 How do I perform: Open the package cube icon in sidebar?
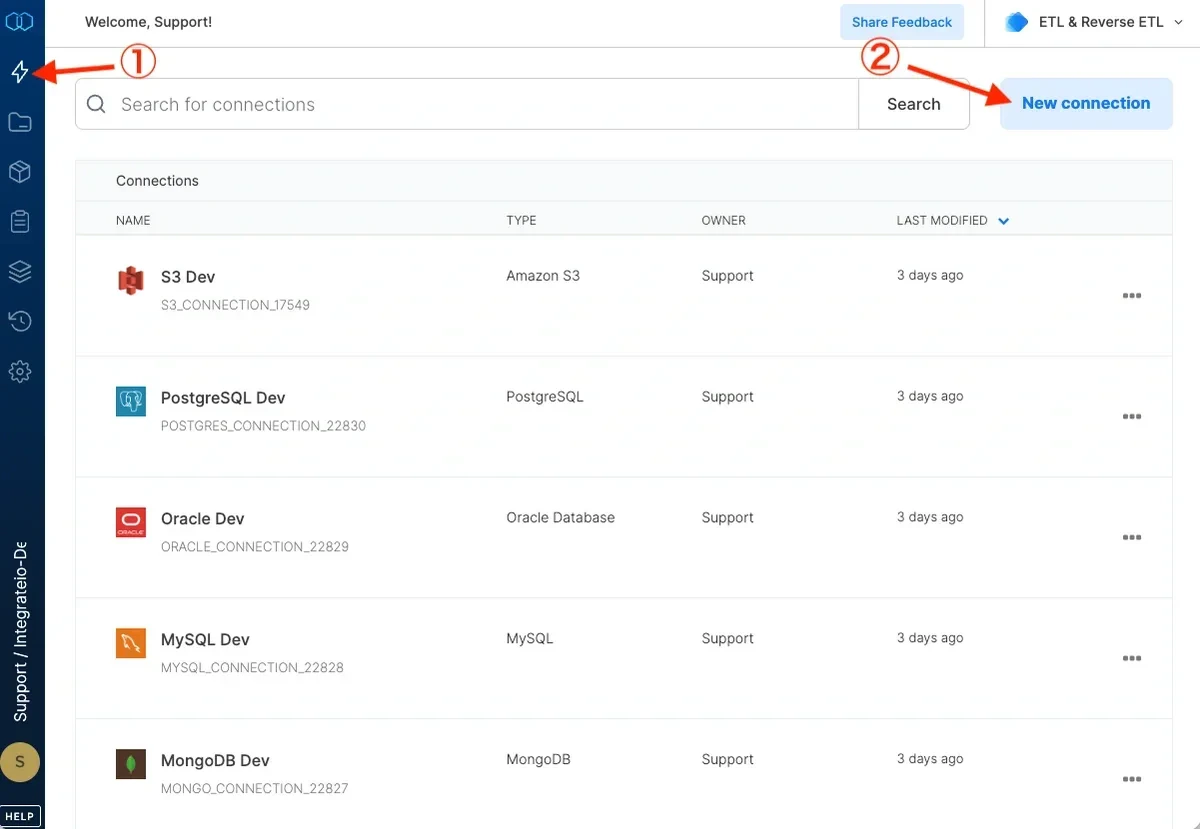[x=21, y=171]
